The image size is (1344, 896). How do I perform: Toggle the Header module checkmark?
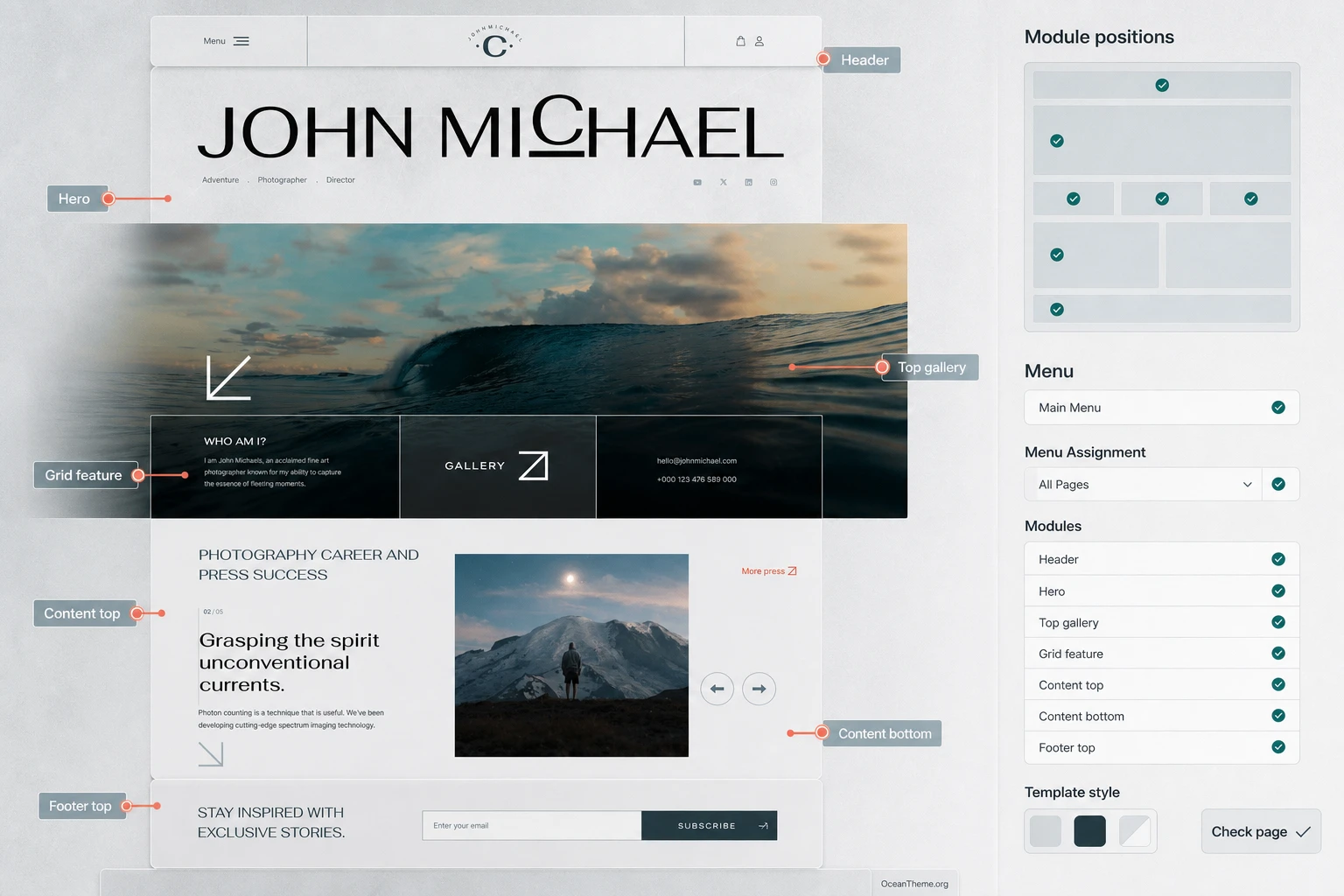click(1278, 559)
